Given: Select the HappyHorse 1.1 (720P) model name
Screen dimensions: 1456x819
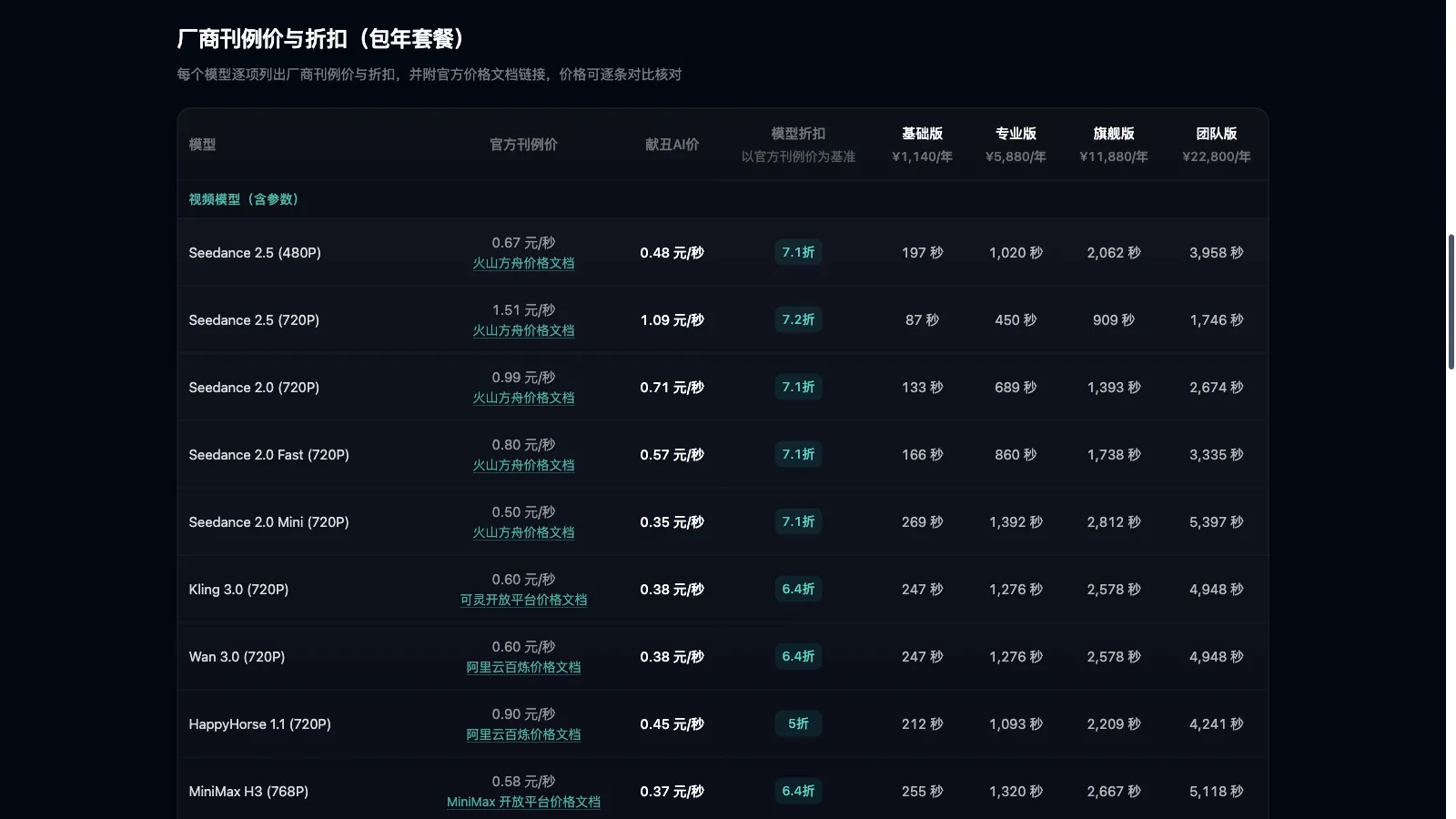Looking at the screenshot, I should coord(259,723).
